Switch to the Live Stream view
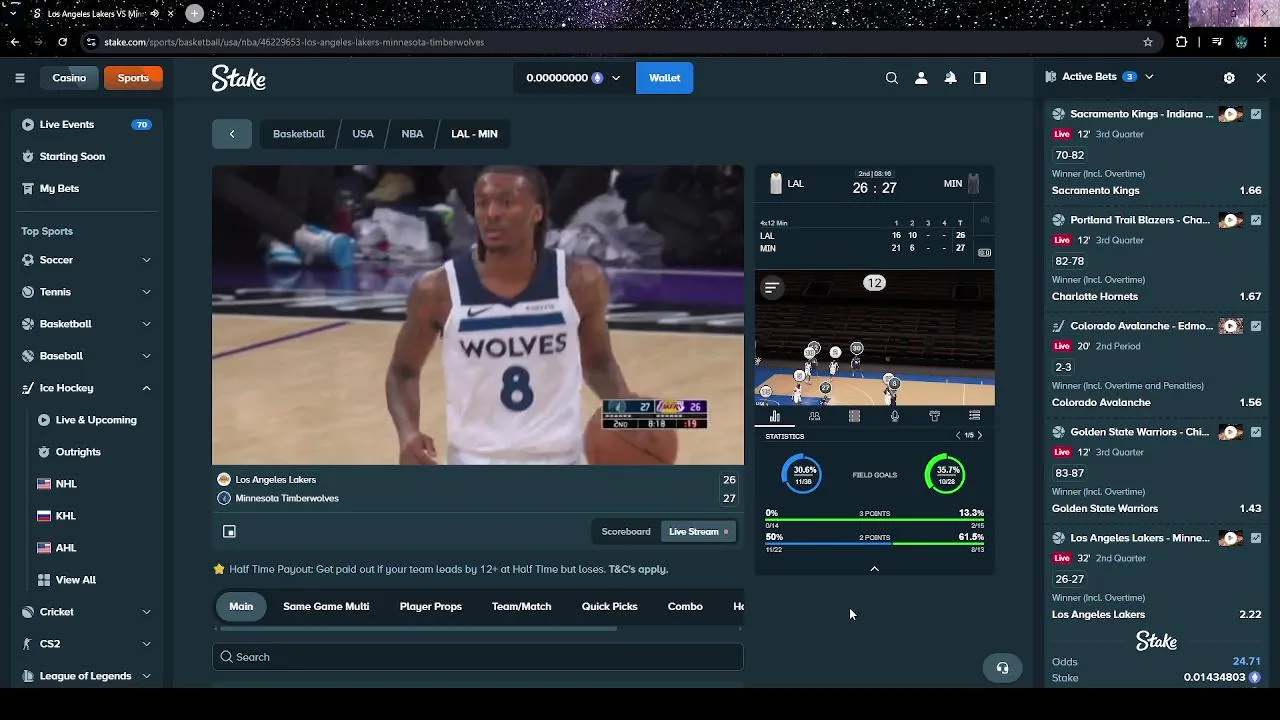 point(699,532)
